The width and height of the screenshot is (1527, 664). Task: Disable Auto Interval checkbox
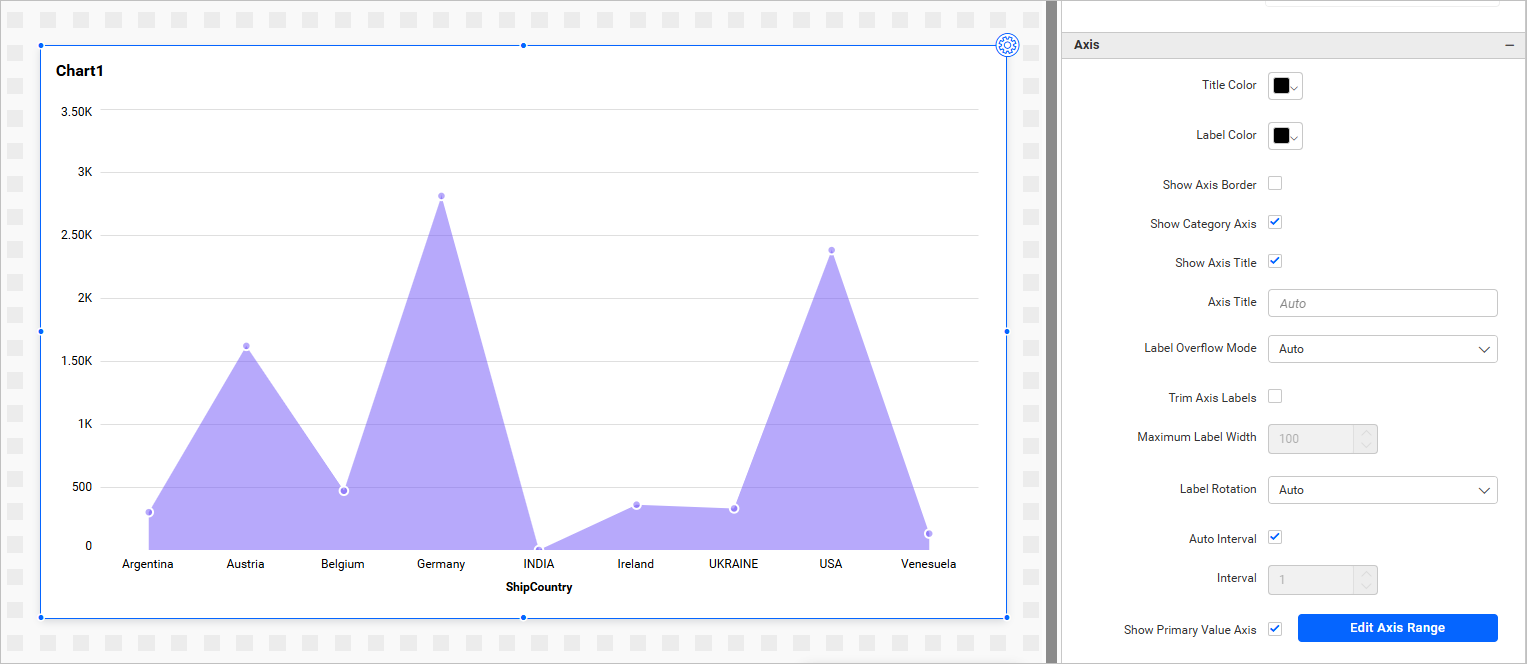pyautogui.click(x=1275, y=538)
